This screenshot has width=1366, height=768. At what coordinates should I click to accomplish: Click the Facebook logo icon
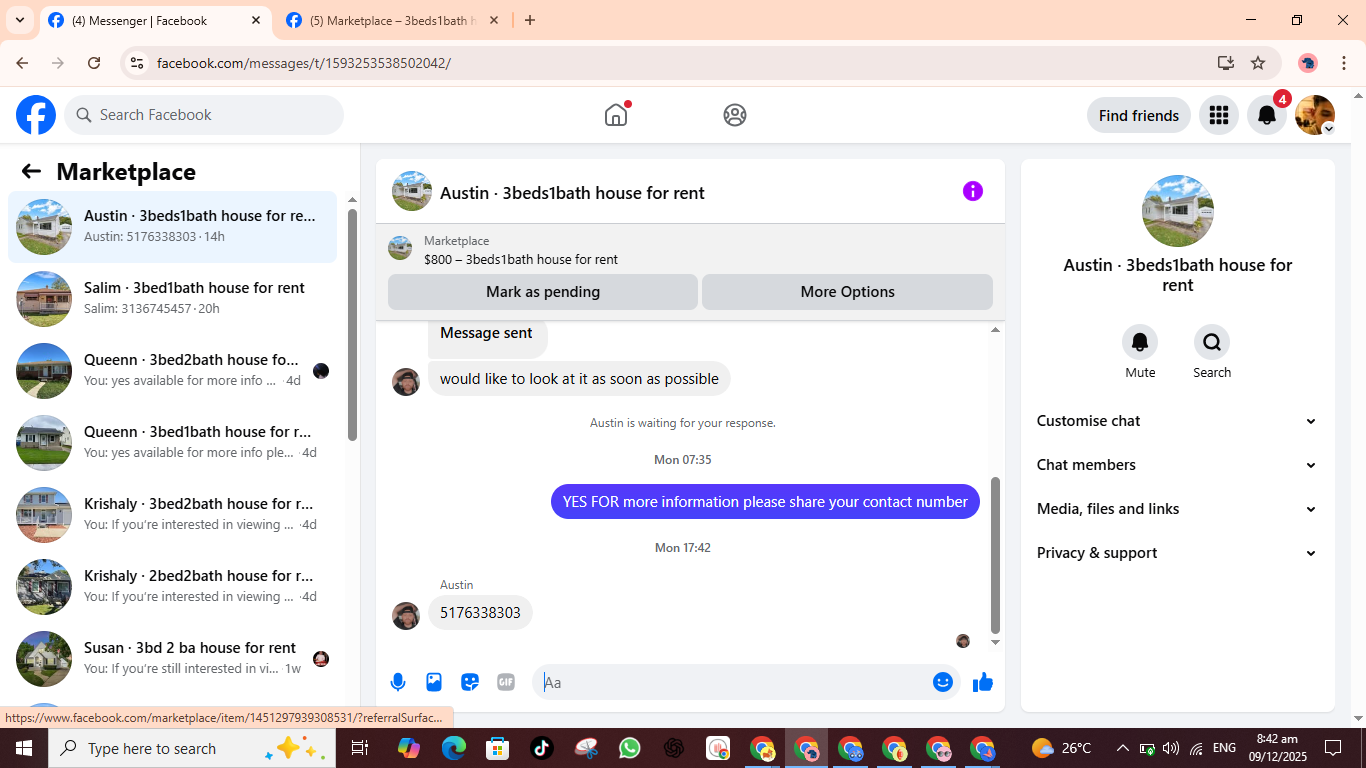coord(36,115)
